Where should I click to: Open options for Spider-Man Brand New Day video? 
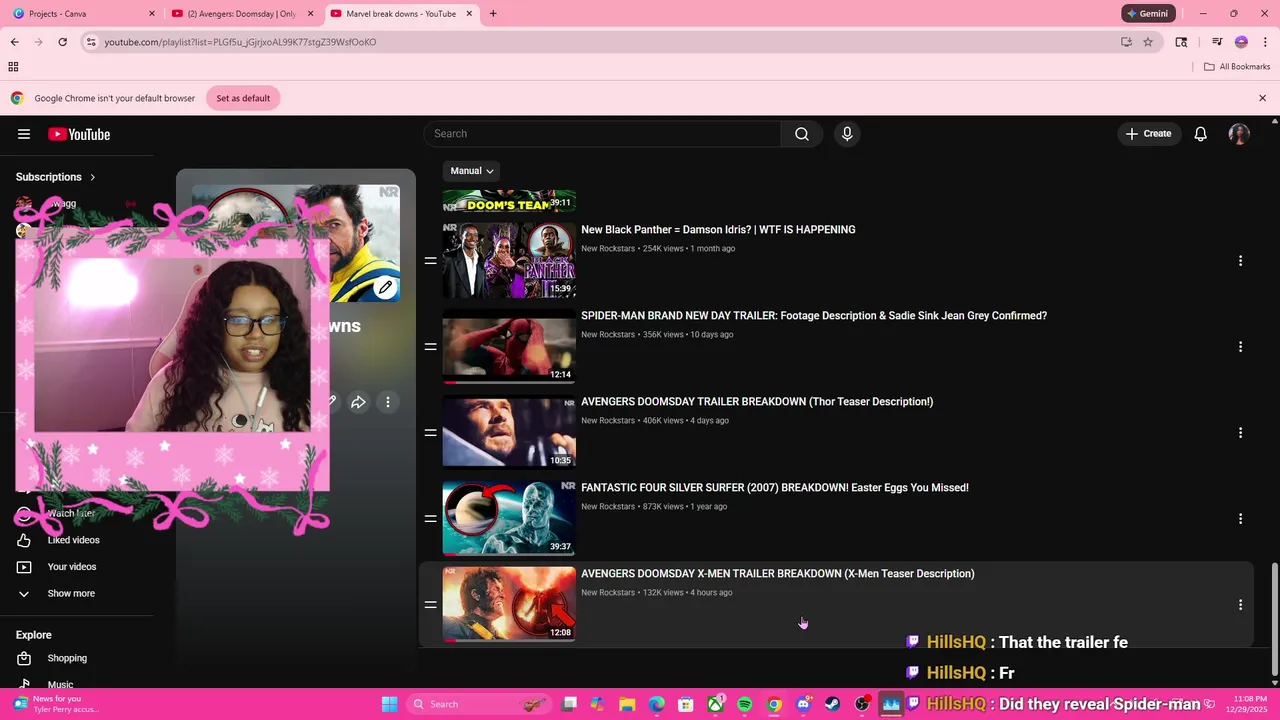point(1240,347)
